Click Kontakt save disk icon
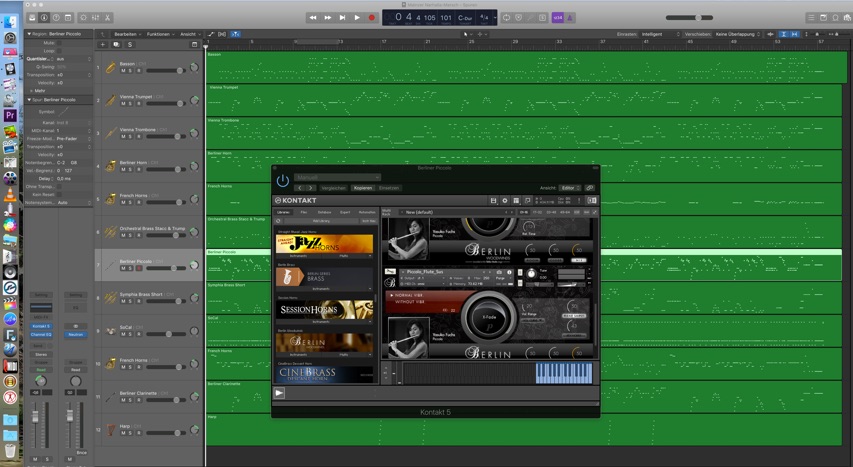 pos(493,200)
